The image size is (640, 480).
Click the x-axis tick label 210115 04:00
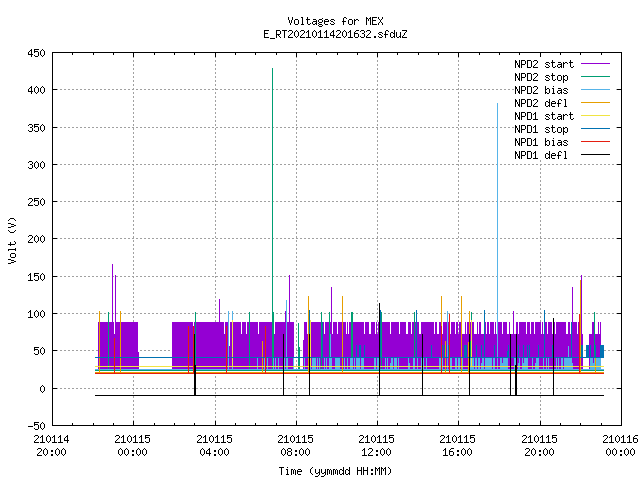214,446
